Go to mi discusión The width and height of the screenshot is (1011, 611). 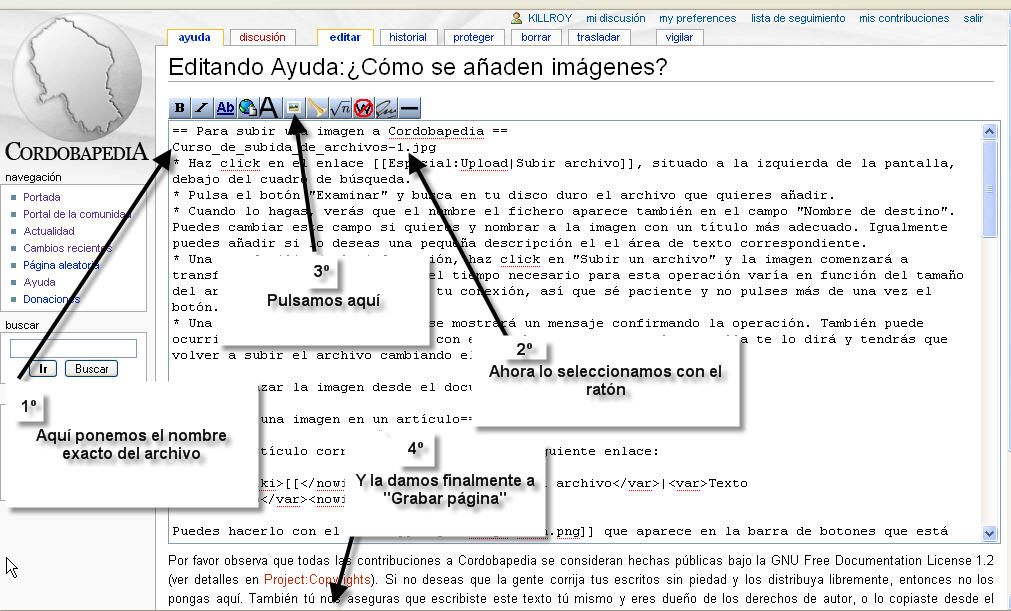pos(616,18)
